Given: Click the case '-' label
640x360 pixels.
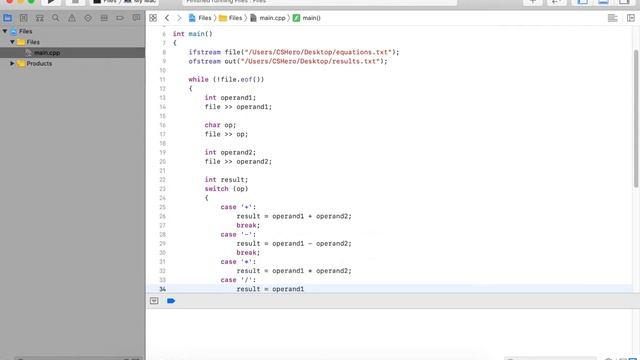Looking at the screenshot, I should click(x=238, y=234).
